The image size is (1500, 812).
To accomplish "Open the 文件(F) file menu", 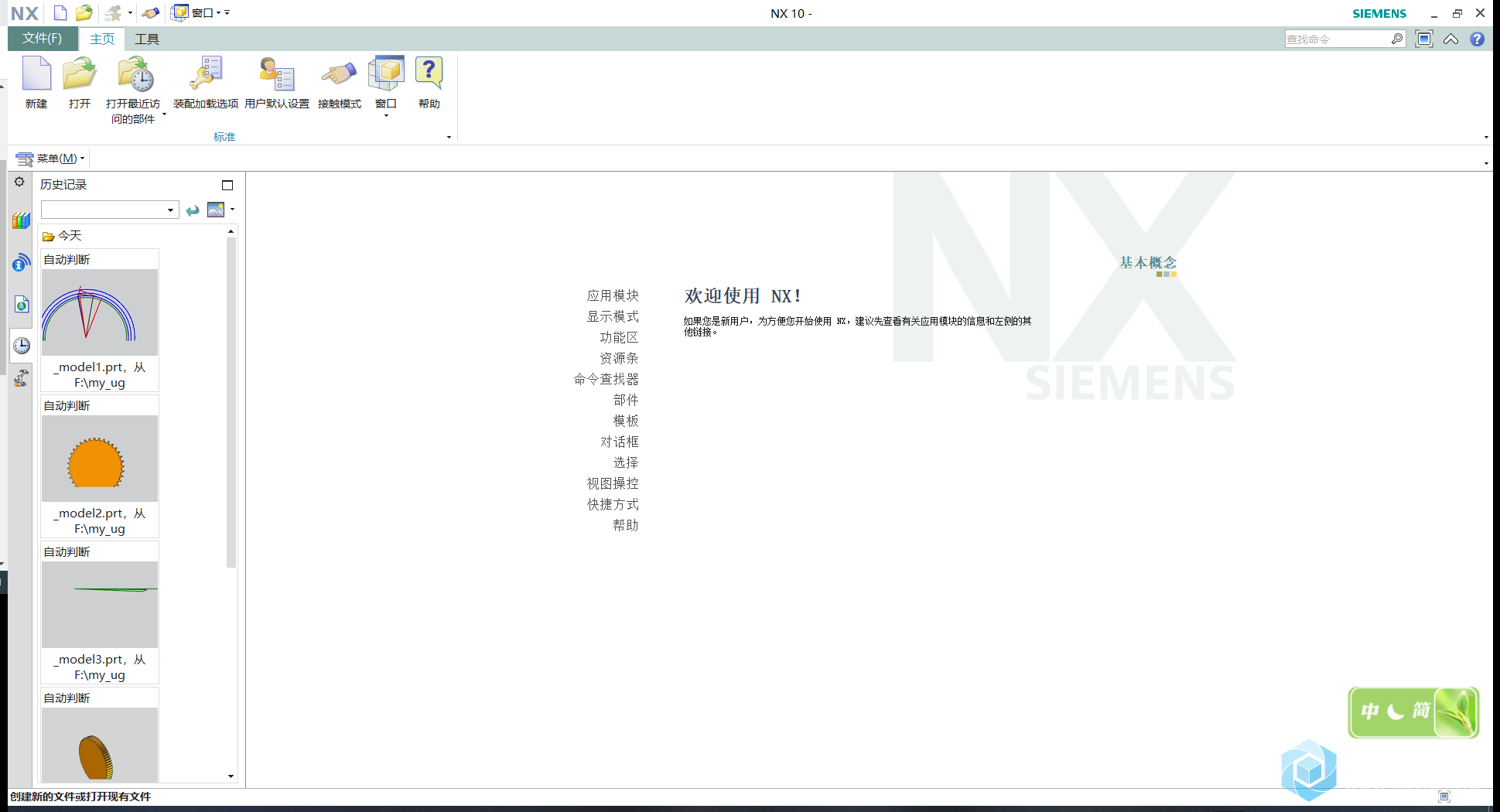I will pyautogui.click(x=43, y=39).
